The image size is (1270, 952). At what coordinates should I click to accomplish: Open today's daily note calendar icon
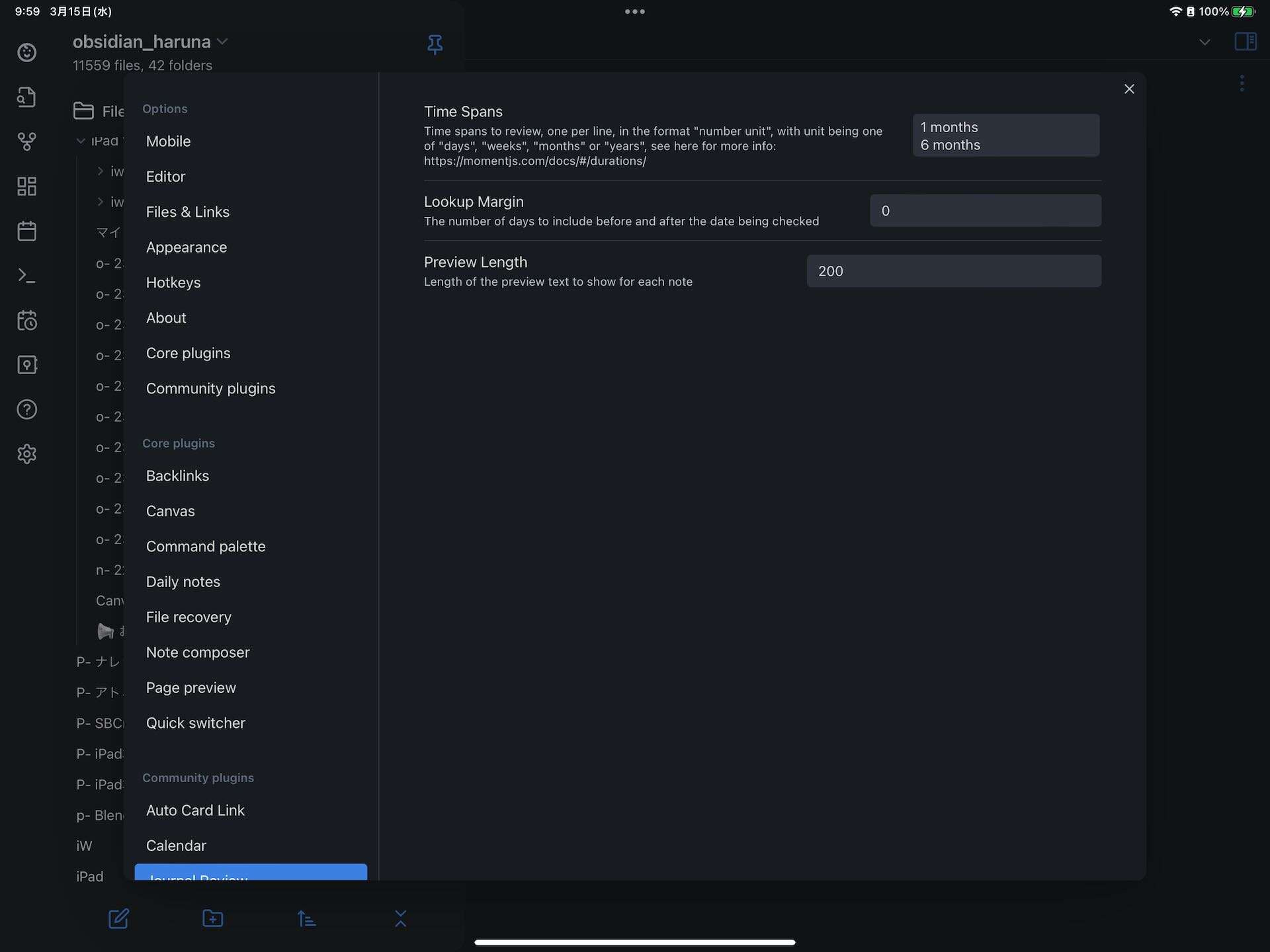click(x=26, y=231)
